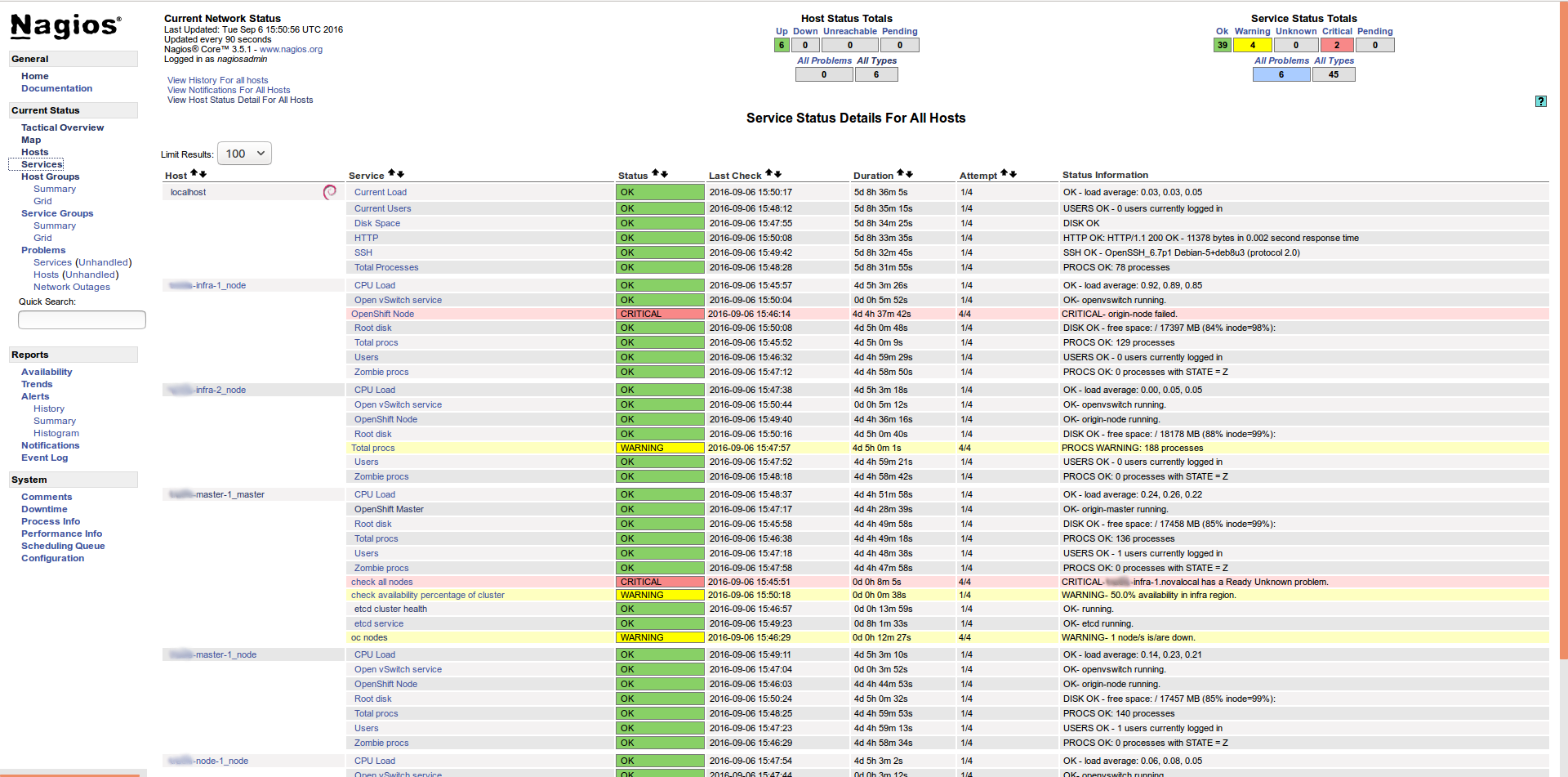The image size is (1568, 777).
Task: Sort Status column ascending arrow
Action: tap(656, 173)
